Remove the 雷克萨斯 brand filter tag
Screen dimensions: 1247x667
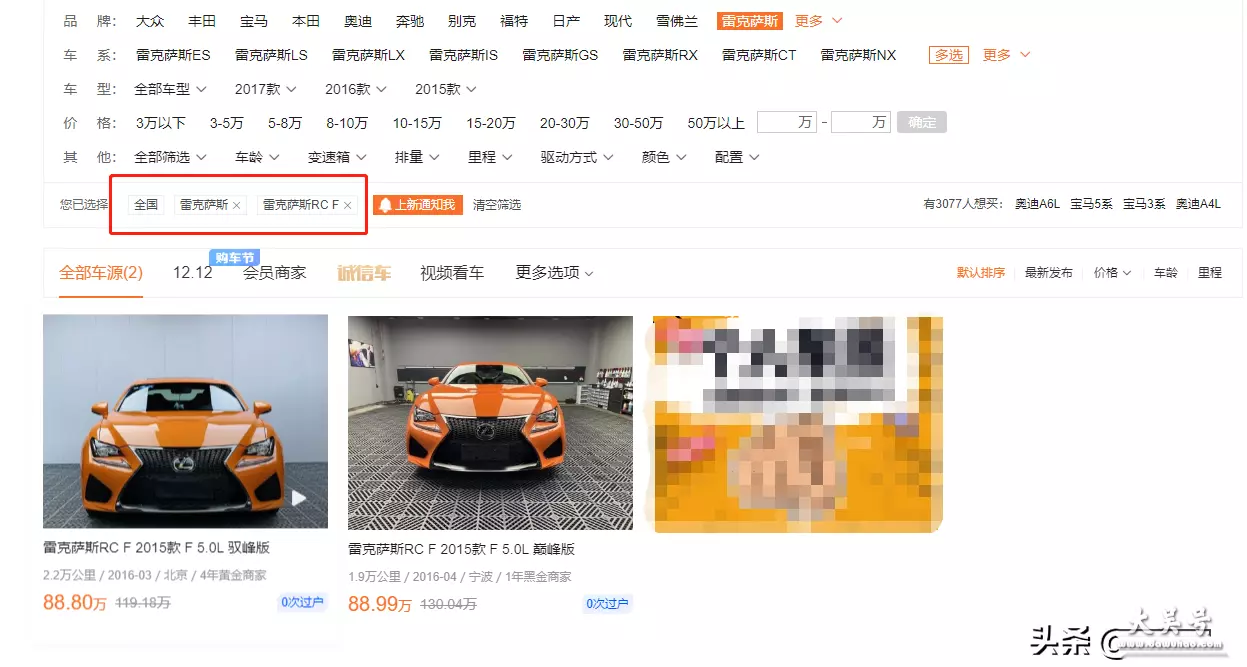237,205
